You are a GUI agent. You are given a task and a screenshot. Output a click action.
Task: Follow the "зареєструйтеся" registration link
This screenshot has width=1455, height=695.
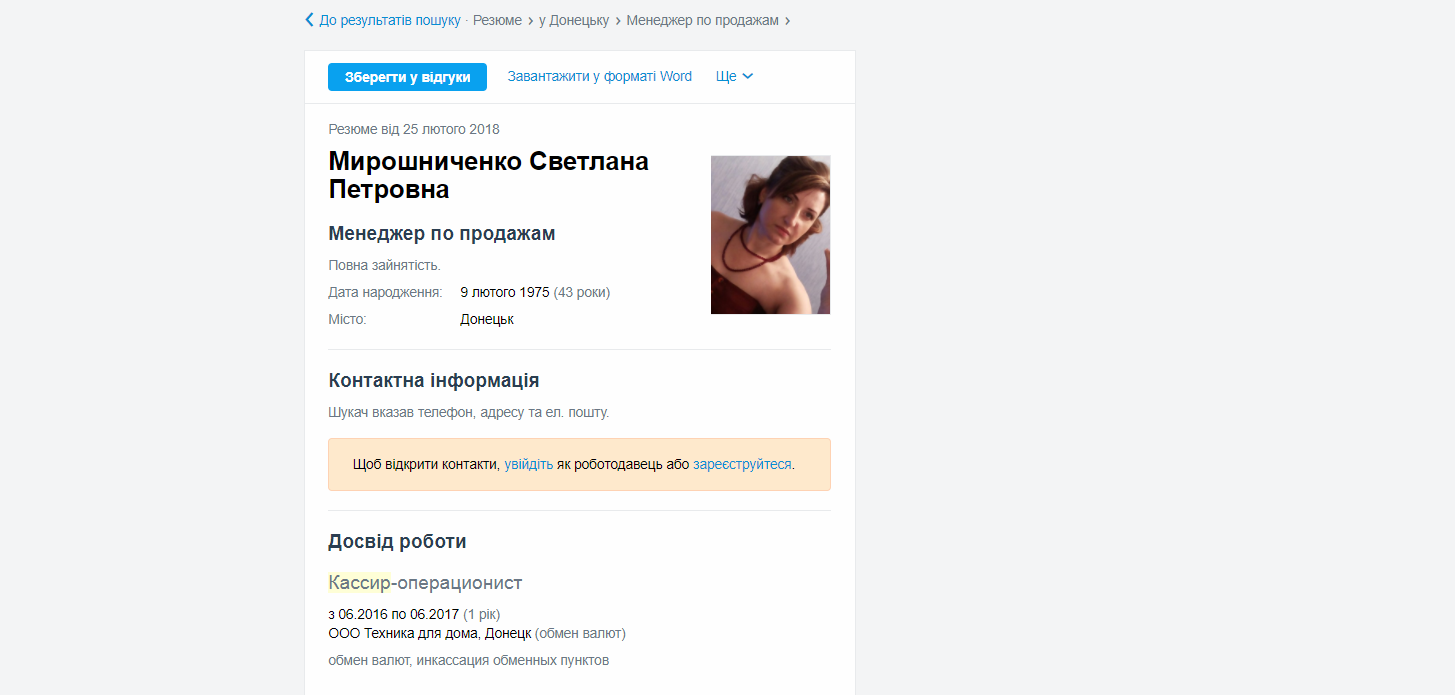tap(742, 464)
